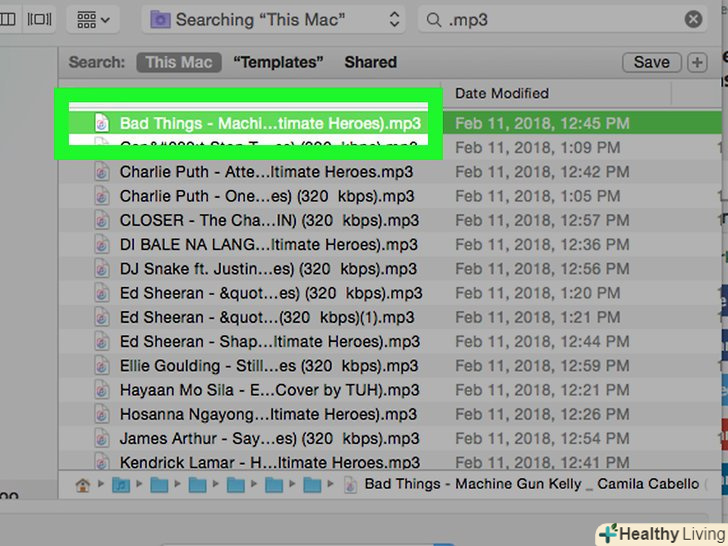Click audio file icon of Ellie Goulding - Still
The width and height of the screenshot is (728, 546).
102,366
